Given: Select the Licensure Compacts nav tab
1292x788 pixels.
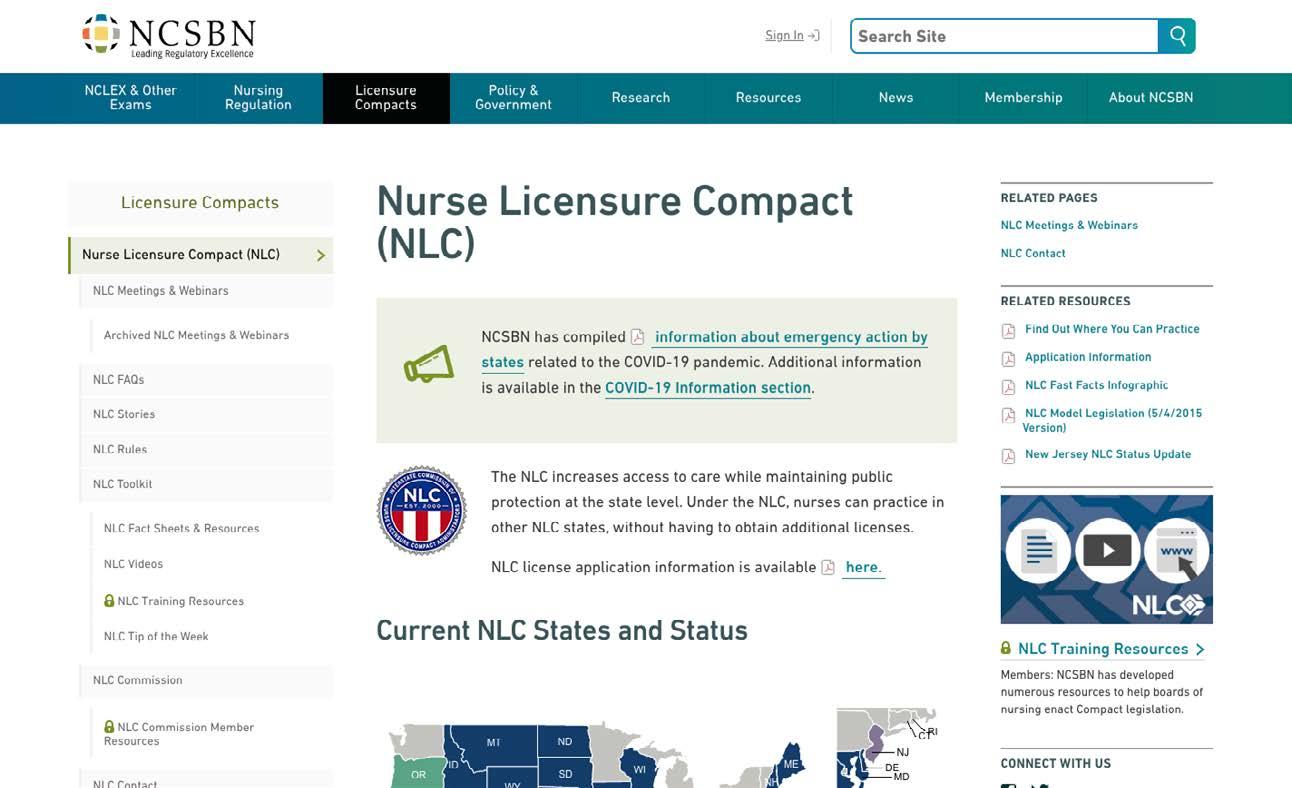Looking at the screenshot, I should click(x=386, y=98).
